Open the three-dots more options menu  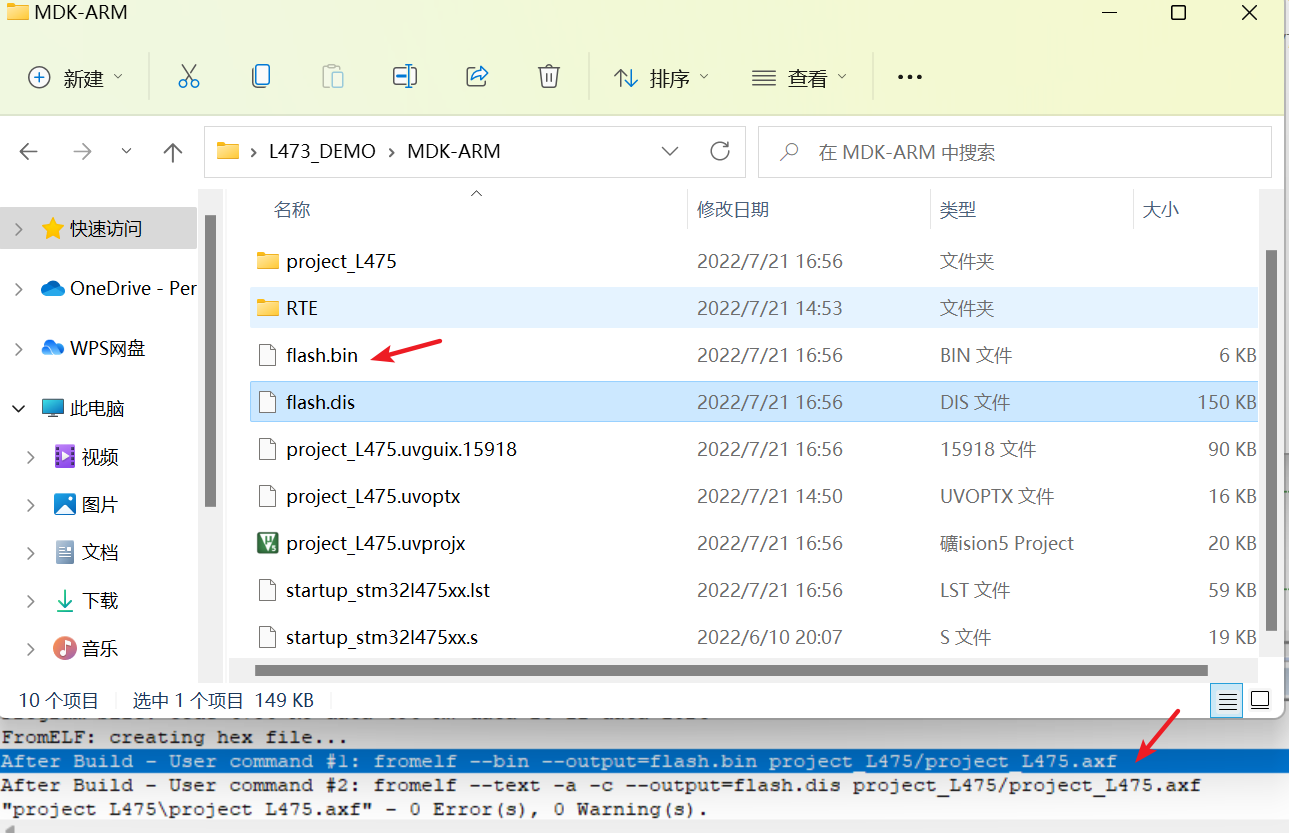click(x=909, y=77)
